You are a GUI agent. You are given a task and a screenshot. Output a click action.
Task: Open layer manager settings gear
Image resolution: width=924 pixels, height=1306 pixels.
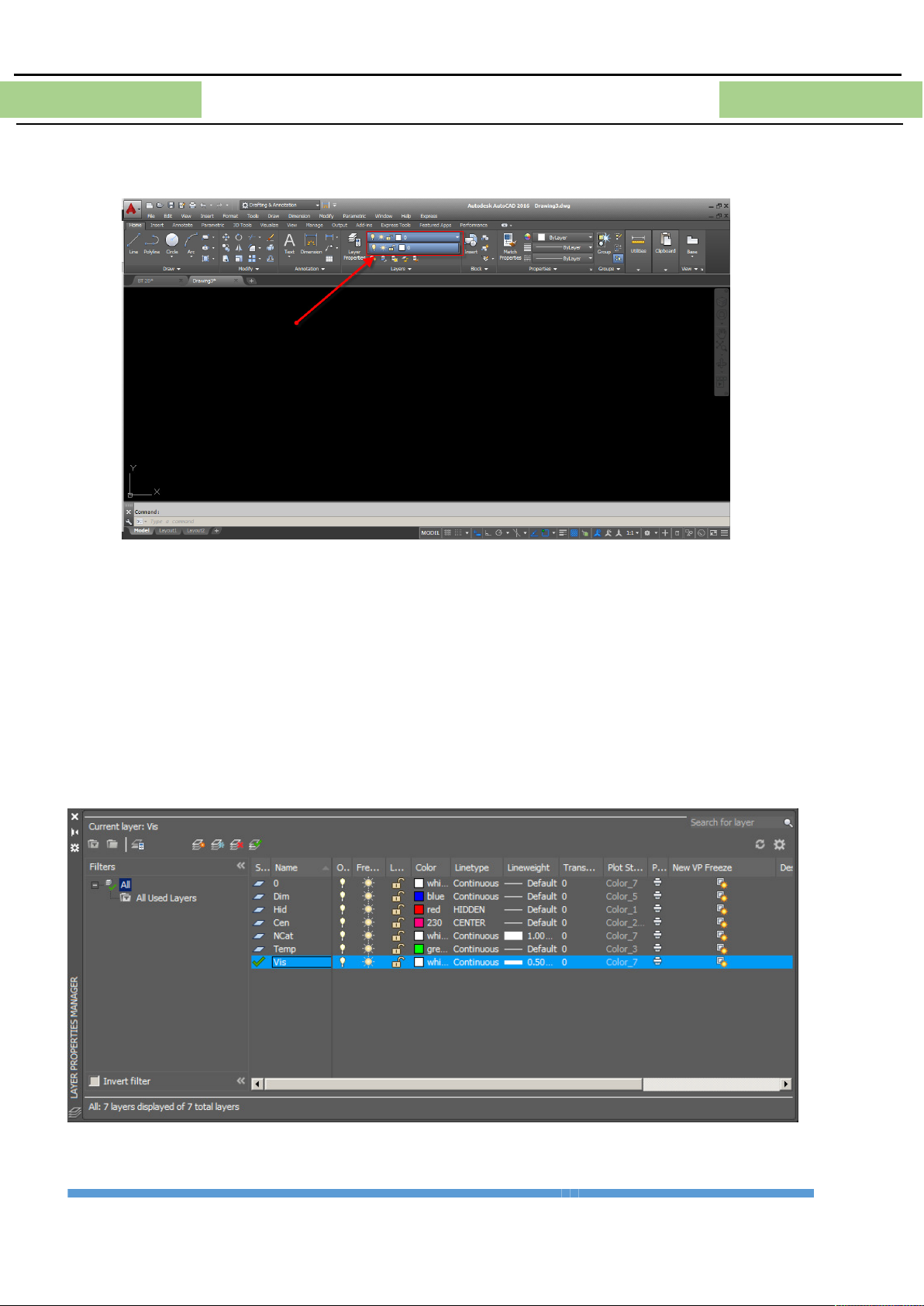[780, 845]
